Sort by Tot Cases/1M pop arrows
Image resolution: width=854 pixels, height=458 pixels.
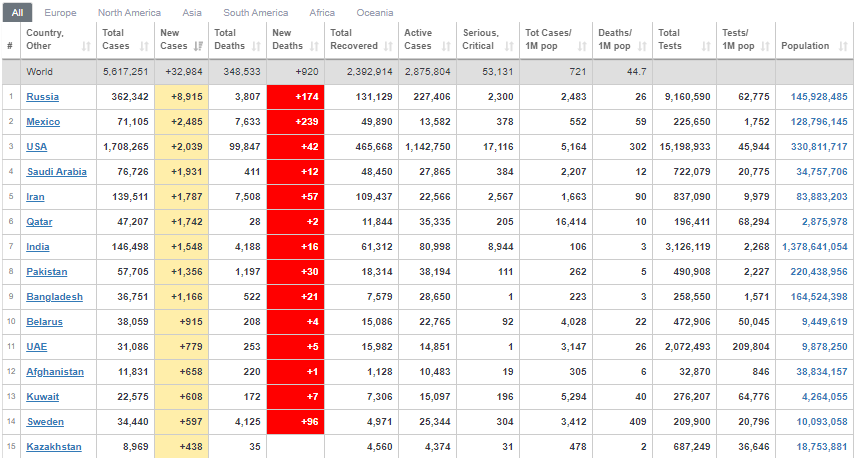[x=582, y=46]
